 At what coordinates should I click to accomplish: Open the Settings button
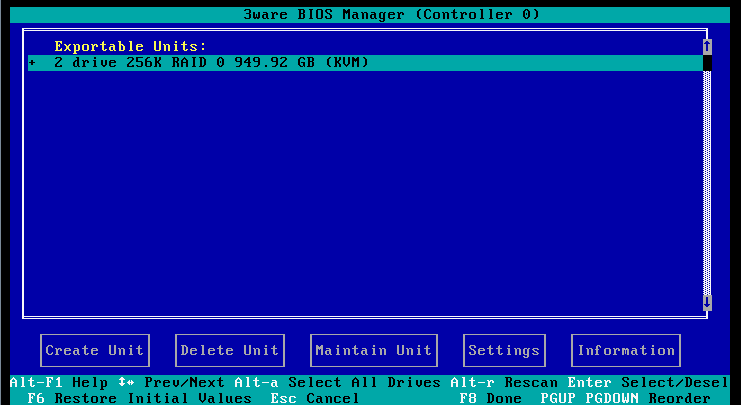point(504,350)
